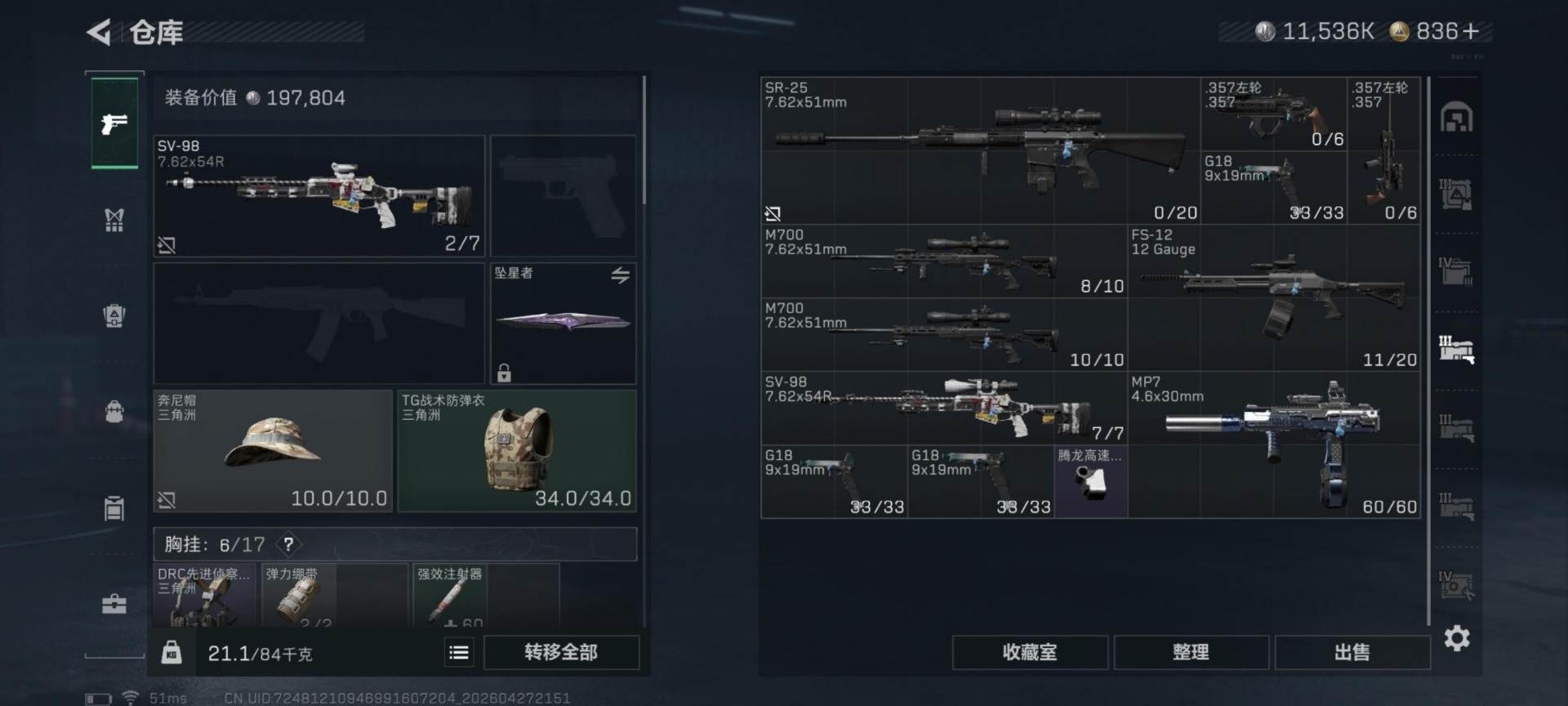Click the 出售 sell button
Image resolution: width=1568 pixels, height=706 pixels.
coord(1352,652)
